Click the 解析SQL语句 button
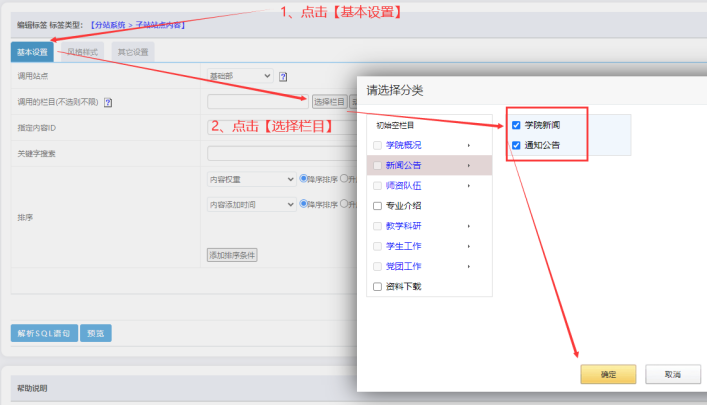The image size is (708, 406). point(43,332)
